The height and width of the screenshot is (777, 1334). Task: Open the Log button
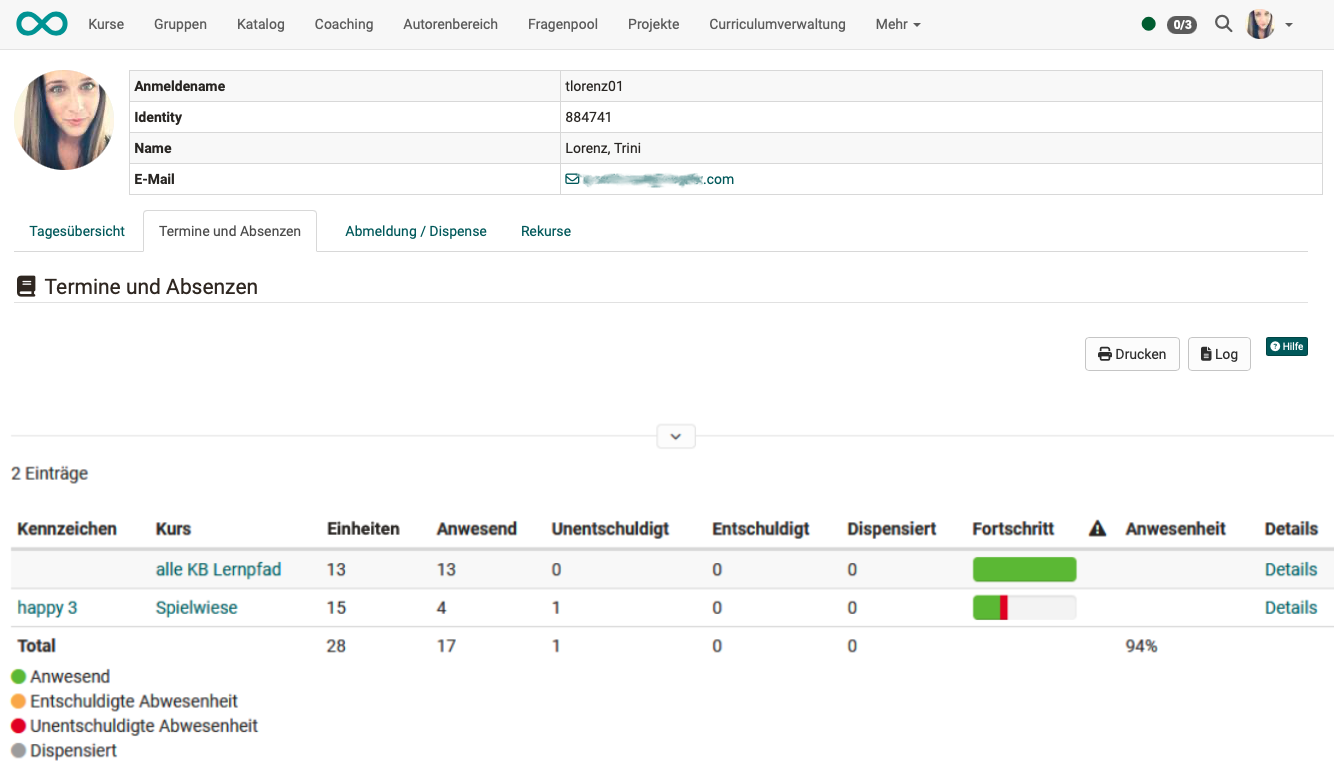coord(1219,354)
